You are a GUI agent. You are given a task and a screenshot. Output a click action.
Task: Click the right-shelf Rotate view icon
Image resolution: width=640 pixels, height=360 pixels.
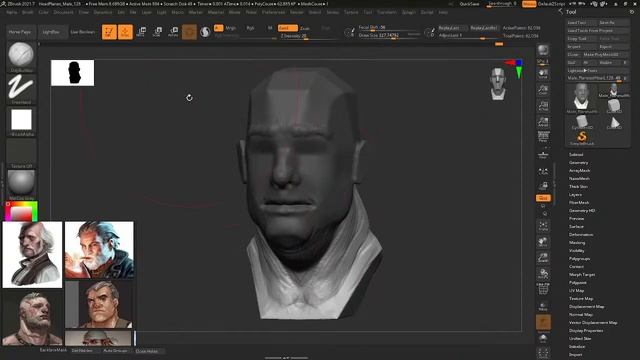click(x=543, y=273)
